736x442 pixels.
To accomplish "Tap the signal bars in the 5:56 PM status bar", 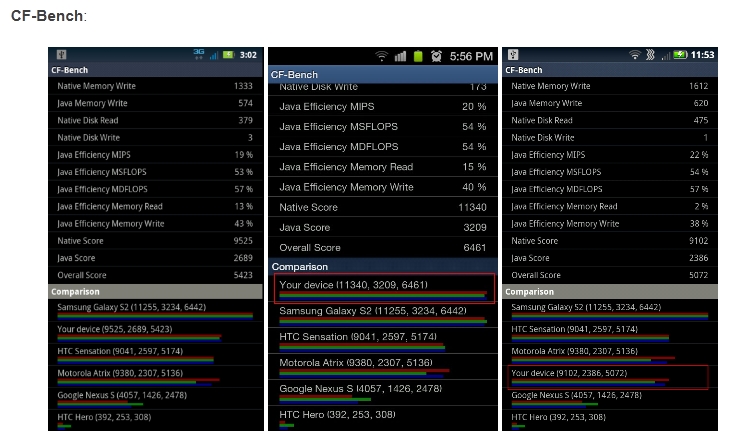I will 400,57.
